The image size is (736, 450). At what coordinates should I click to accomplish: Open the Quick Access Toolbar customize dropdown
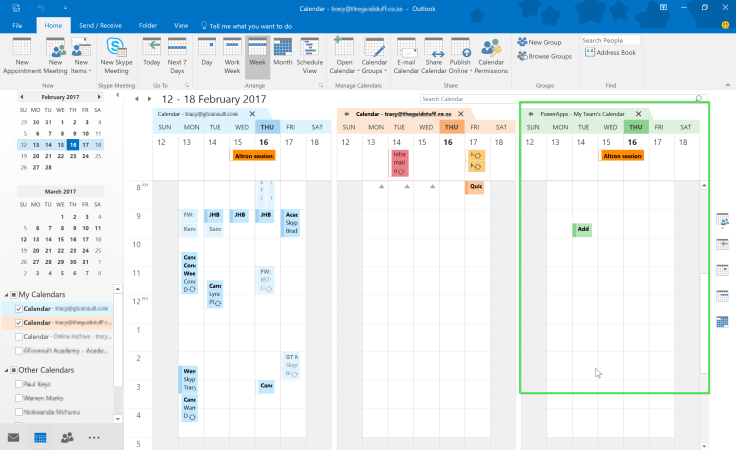click(x=65, y=8)
